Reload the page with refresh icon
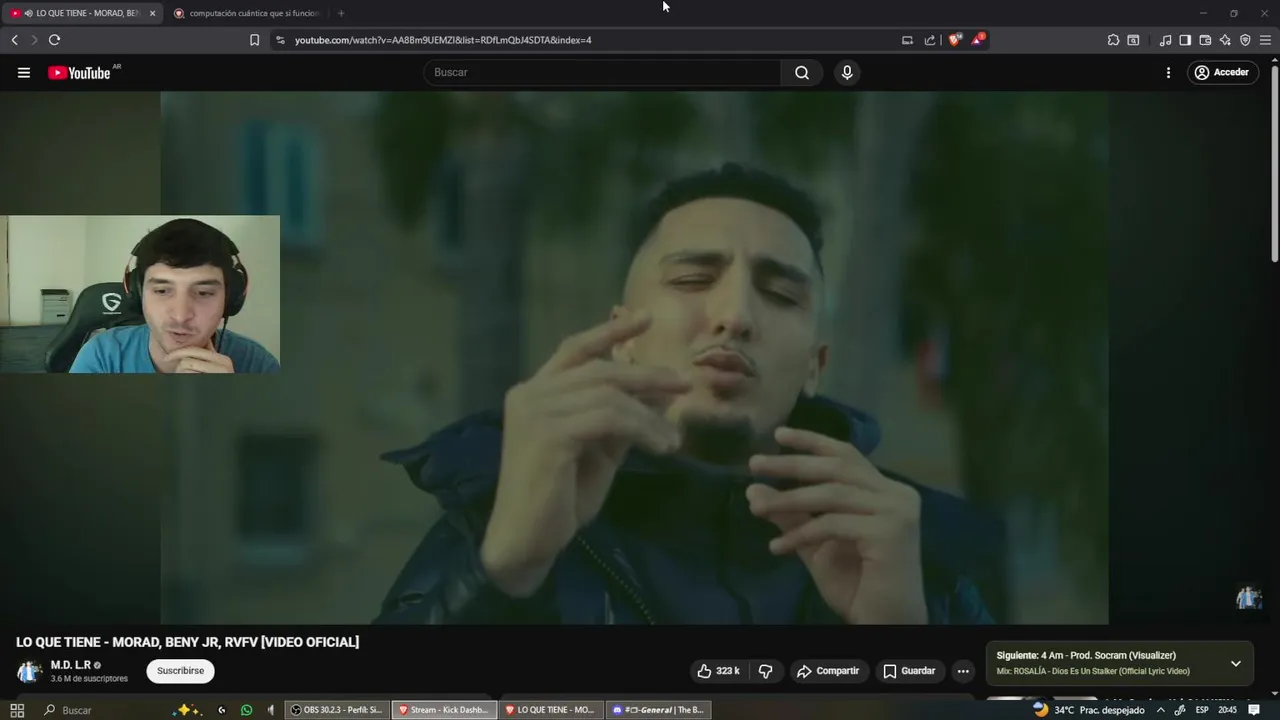Viewport: 1280px width, 720px height. (x=54, y=40)
